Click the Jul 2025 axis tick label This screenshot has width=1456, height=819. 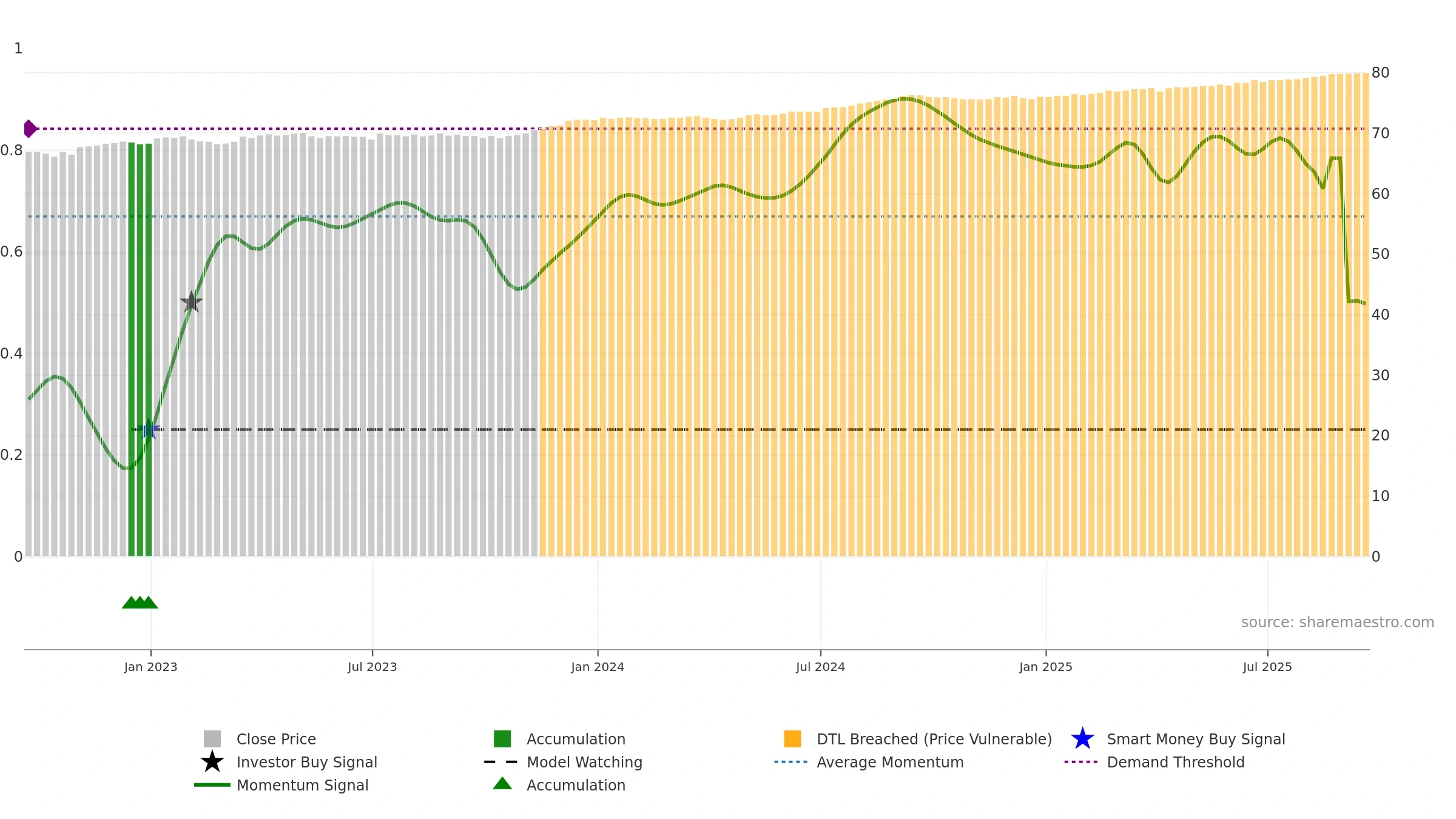[x=1267, y=667]
